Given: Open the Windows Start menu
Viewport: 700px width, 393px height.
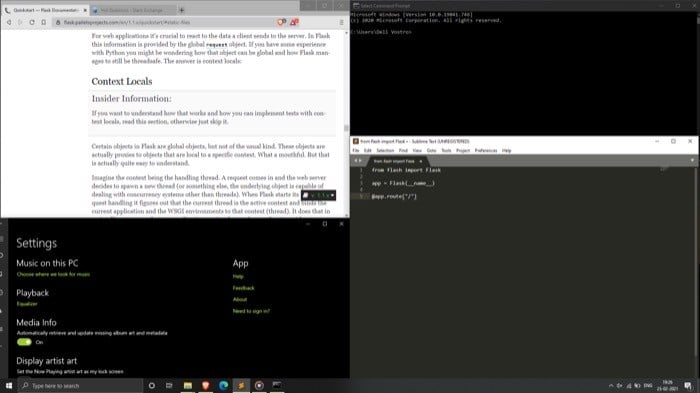Looking at the screenshot, I should [8, 385].
